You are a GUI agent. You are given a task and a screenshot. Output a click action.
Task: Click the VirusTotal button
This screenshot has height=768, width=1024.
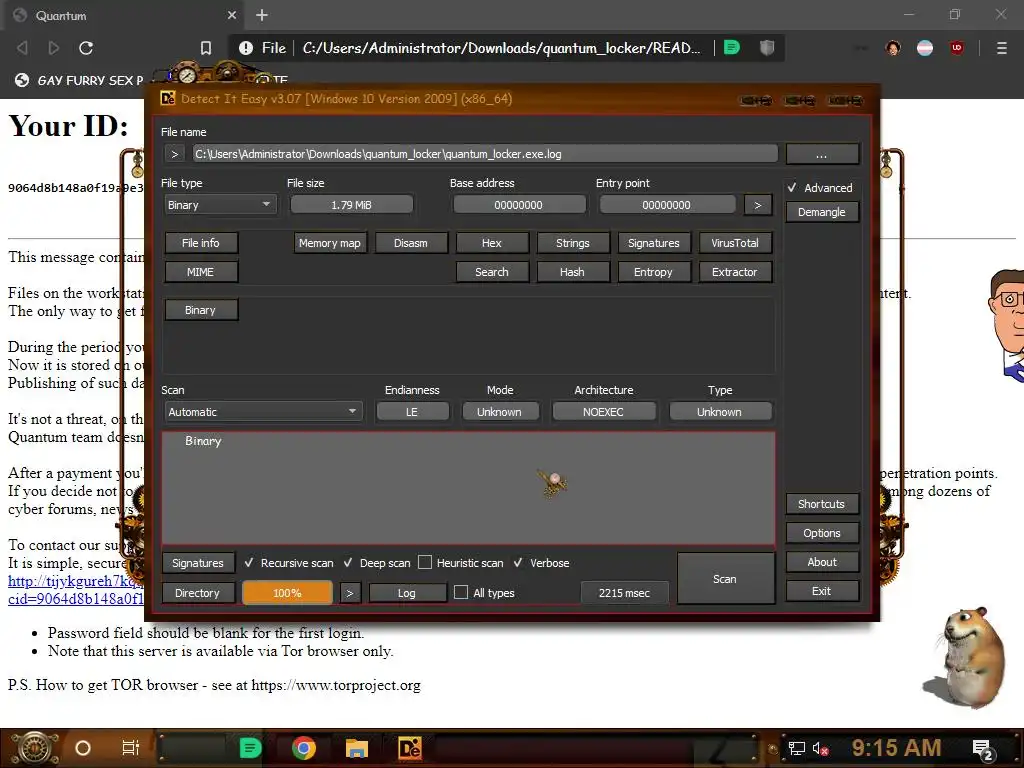coord(735,243)
